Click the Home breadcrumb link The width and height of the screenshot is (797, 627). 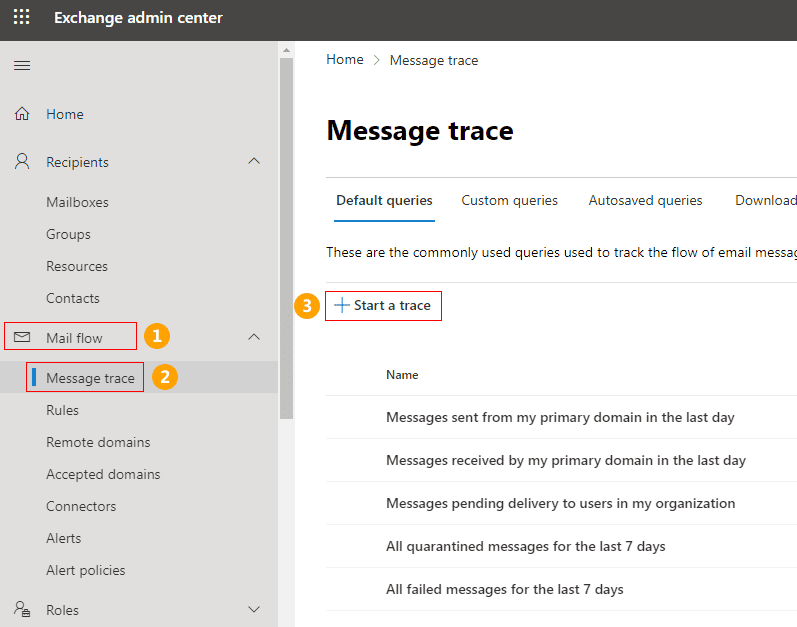345,60
